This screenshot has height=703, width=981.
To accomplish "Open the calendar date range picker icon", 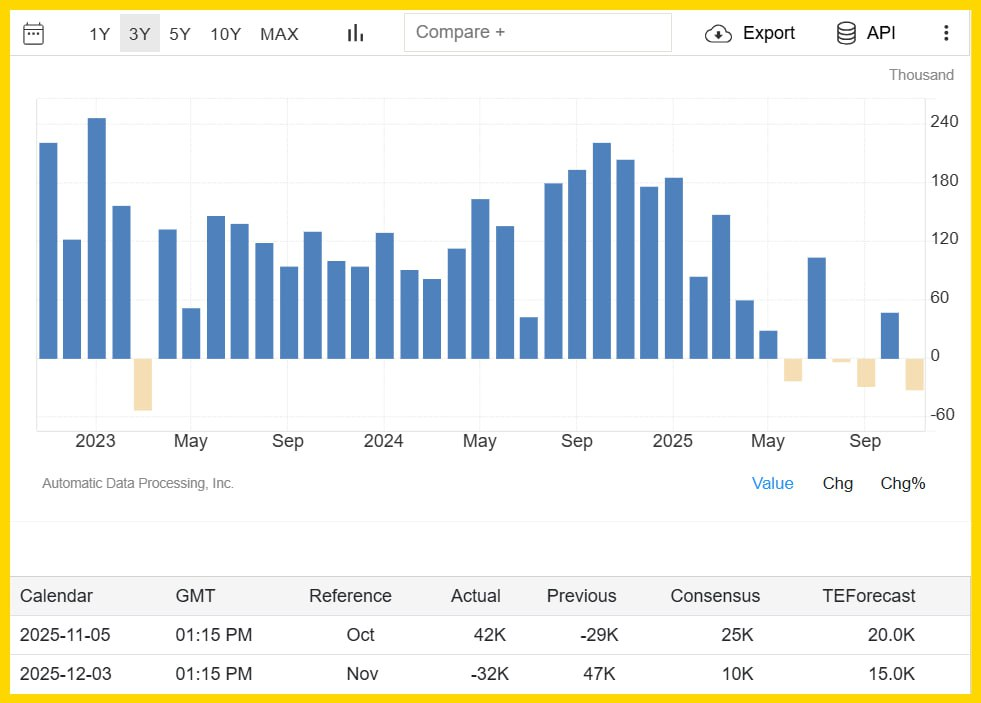I will pos(33,33).
